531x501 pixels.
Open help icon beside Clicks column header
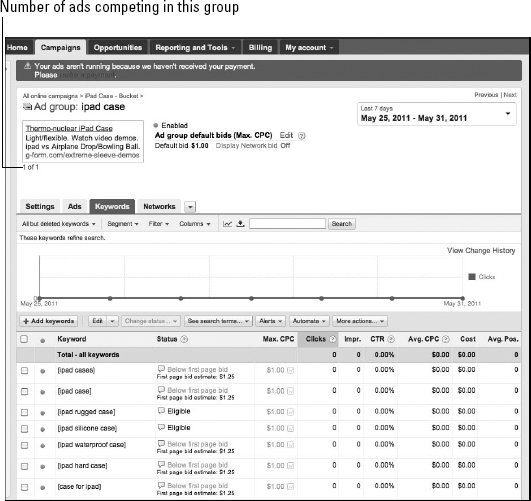point(333,339)
